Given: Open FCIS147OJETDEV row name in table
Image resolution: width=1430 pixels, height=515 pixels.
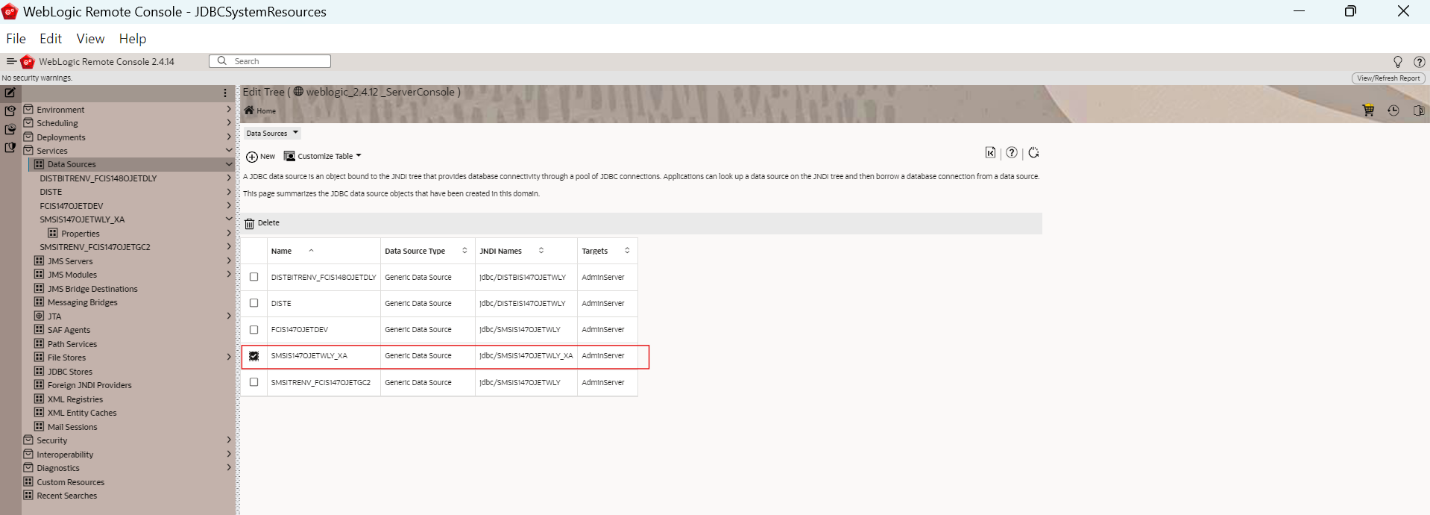Looking at the screenshot, I should [299, 329].
